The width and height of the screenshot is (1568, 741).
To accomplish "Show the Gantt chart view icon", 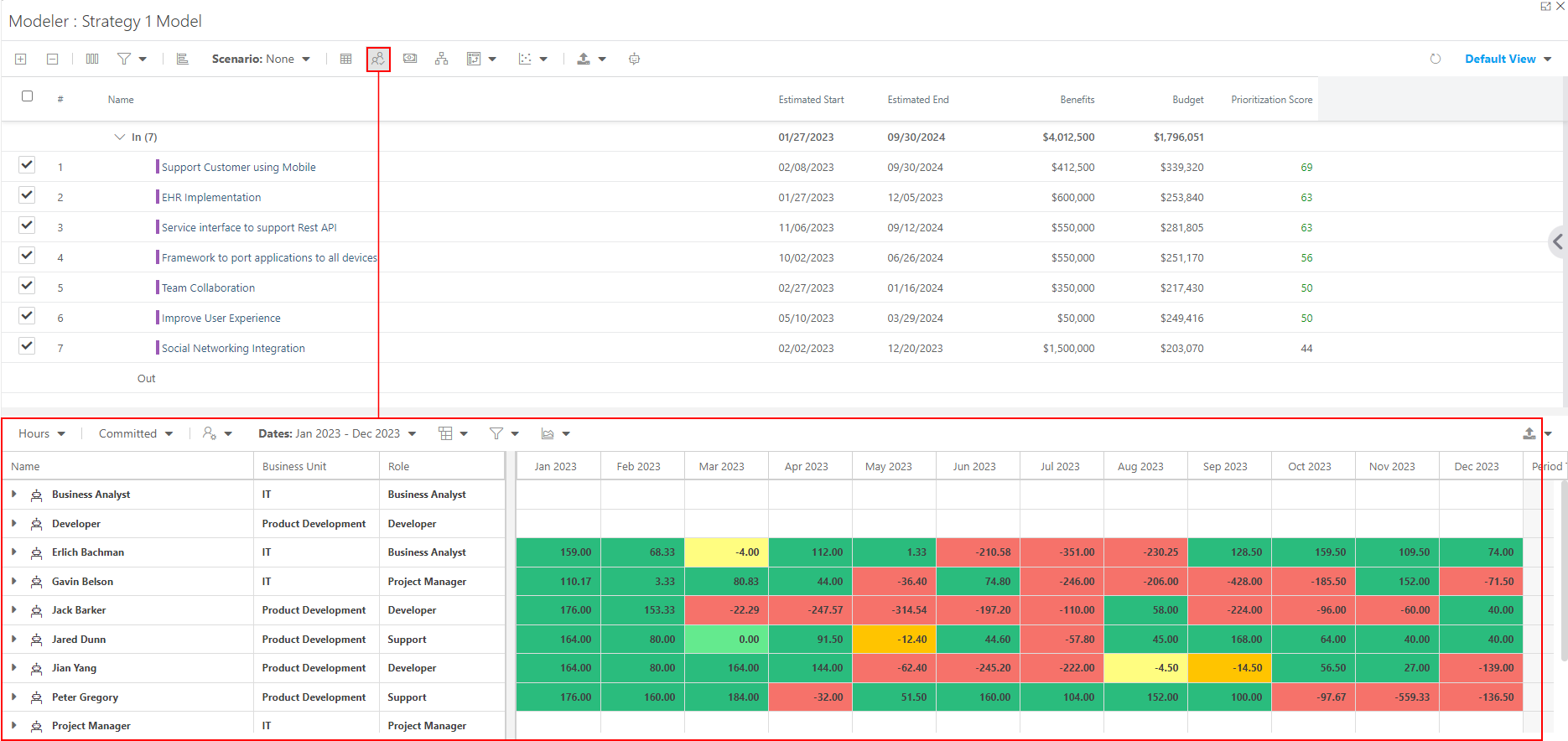I will [182, 59].
